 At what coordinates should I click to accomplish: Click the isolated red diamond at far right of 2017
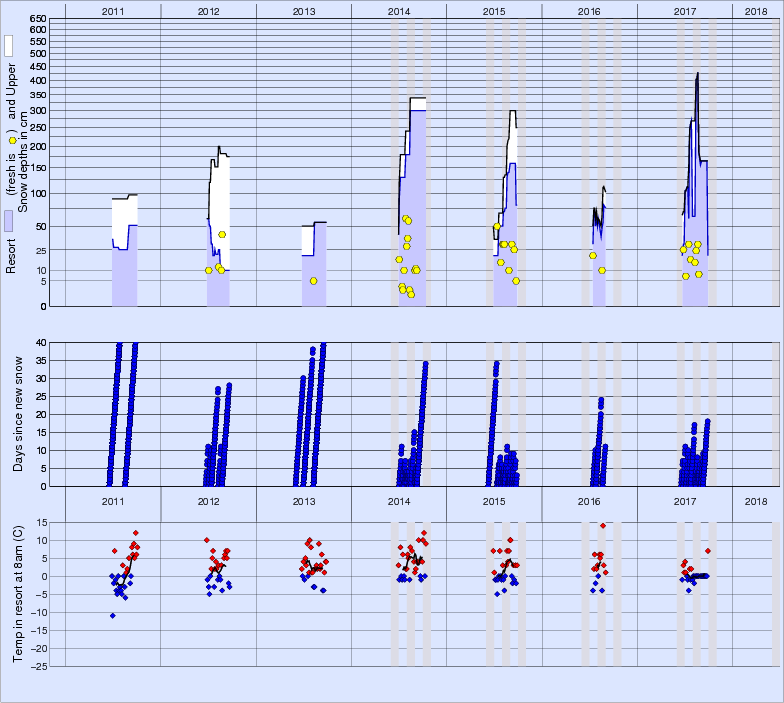click(x=707, y=551)
